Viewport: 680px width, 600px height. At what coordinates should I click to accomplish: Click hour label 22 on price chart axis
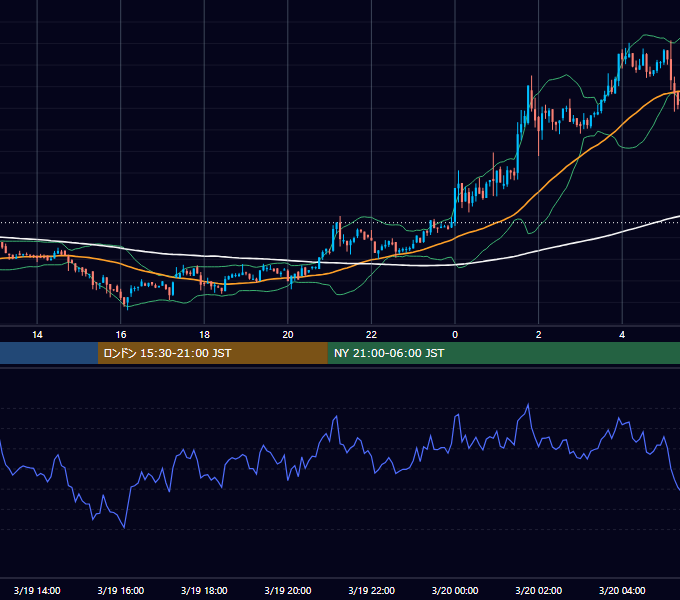[x=371, y=335]
